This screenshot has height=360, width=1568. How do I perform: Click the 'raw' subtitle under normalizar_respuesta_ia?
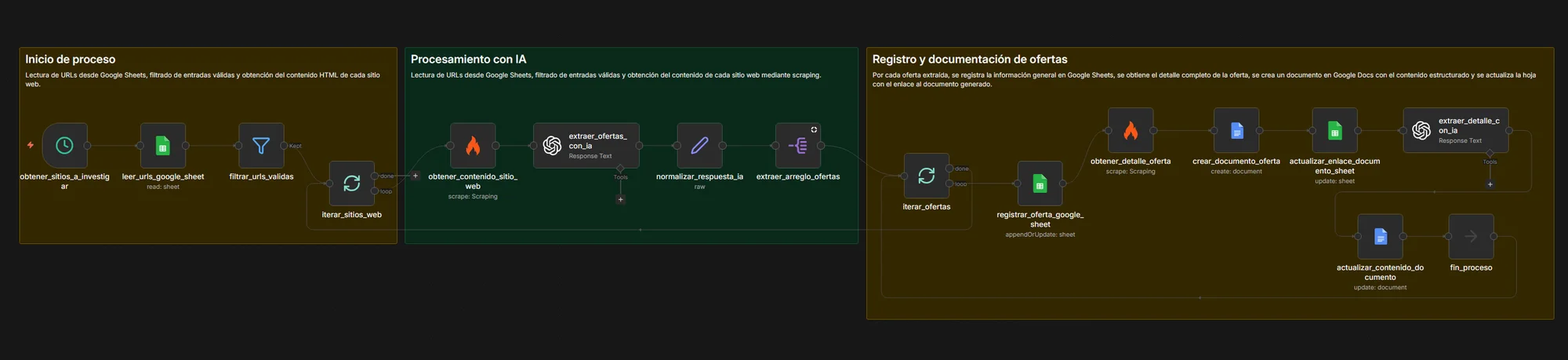click(x=699, y=187)
